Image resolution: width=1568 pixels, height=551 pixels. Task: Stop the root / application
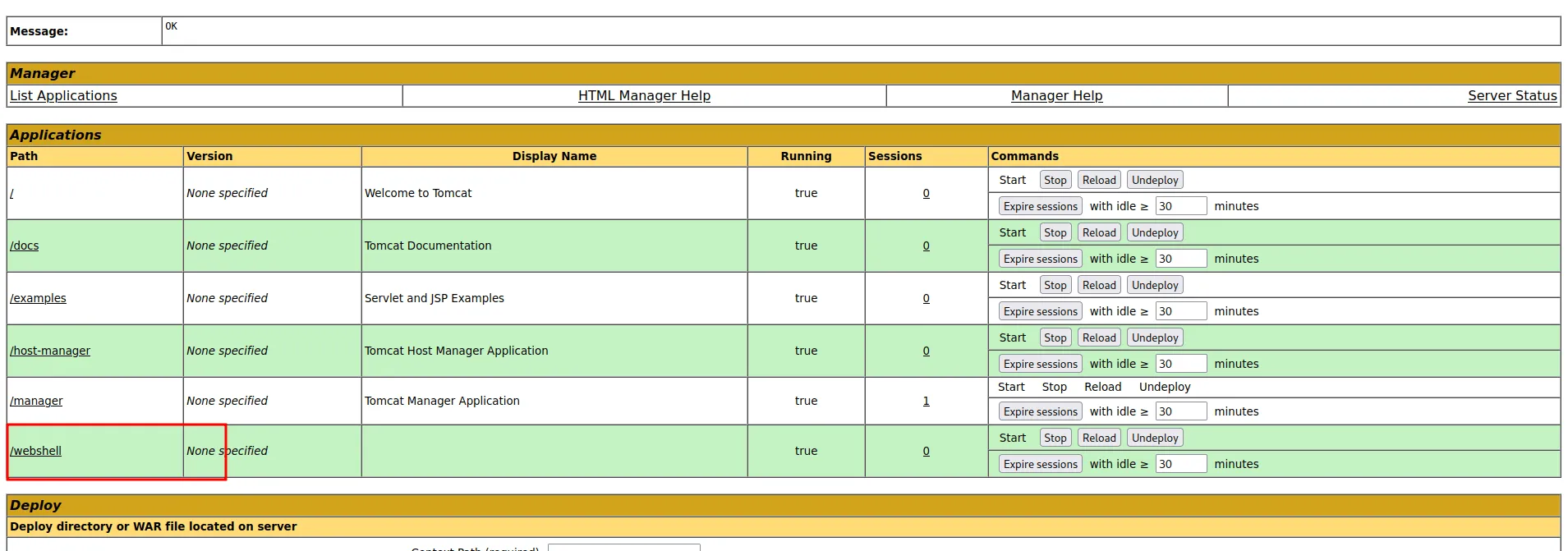pos(1055,181)
